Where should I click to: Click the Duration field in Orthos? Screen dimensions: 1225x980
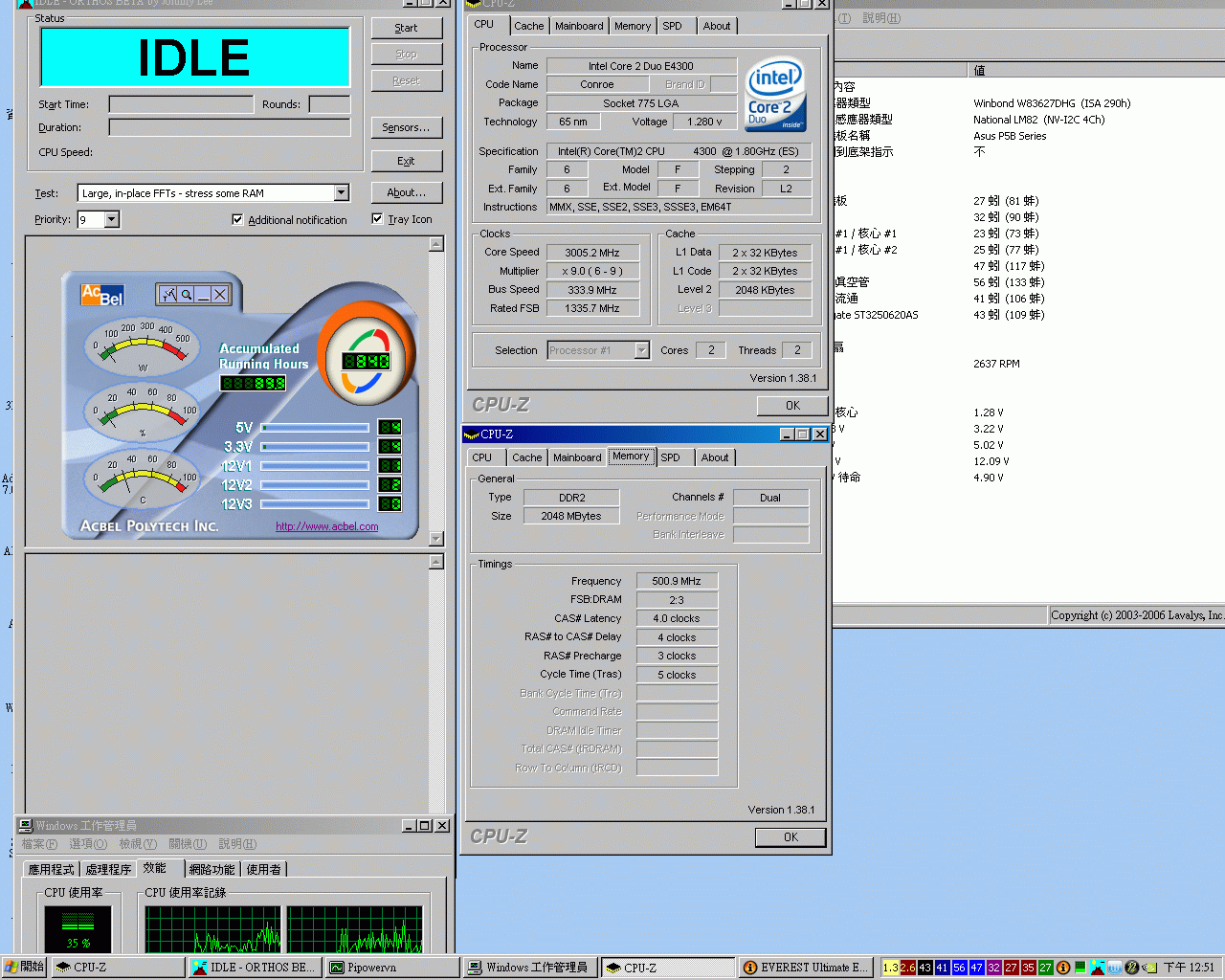click(x=230, y=127)
